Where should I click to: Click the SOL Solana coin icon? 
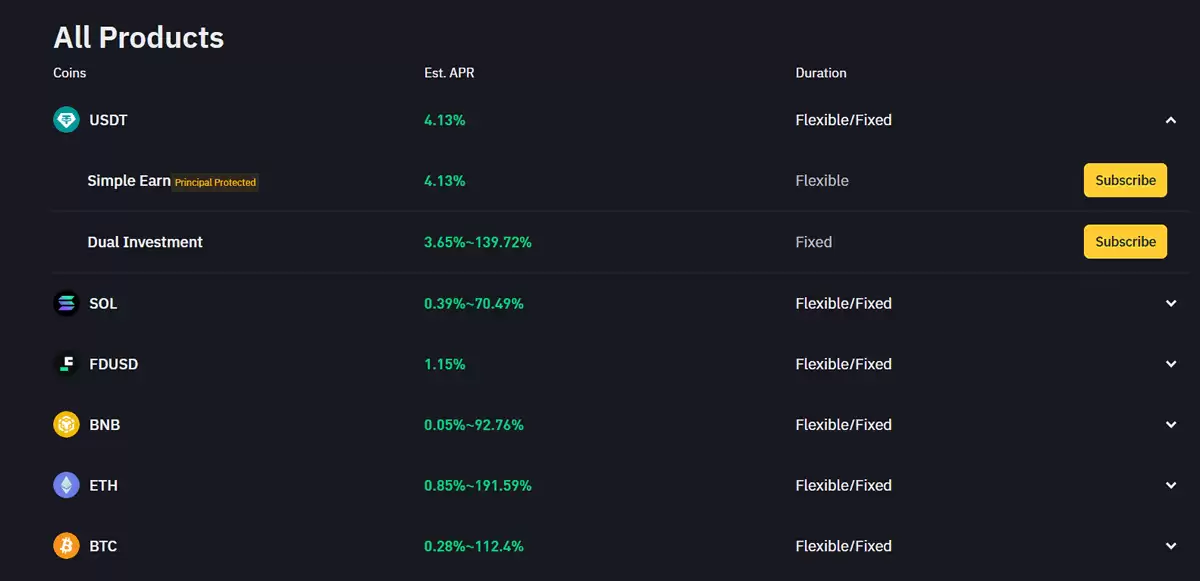[66, 303]
